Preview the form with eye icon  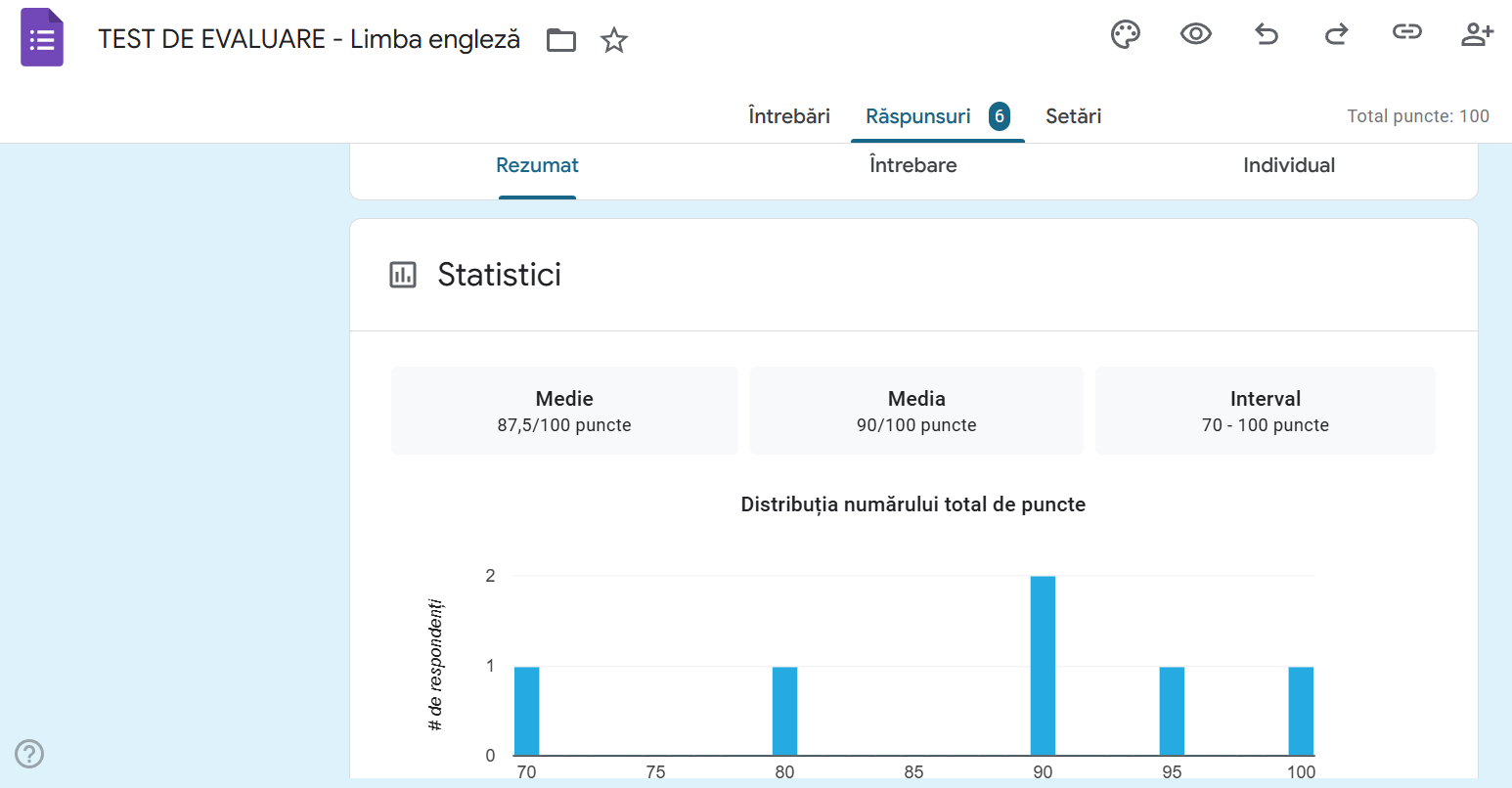click(1195, 35)
